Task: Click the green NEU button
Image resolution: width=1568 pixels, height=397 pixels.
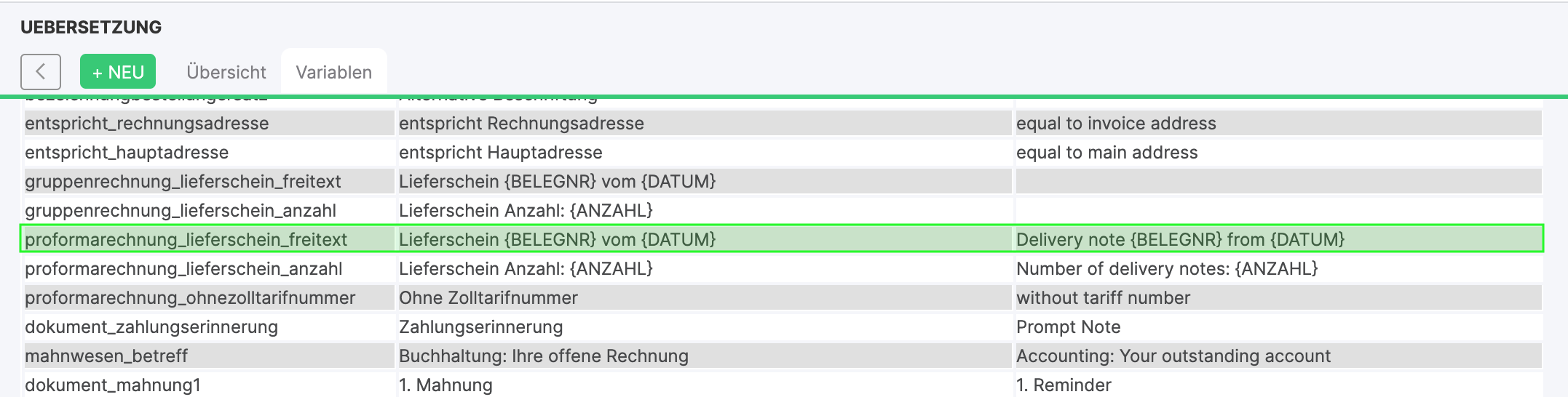Action: click(118, 72)
